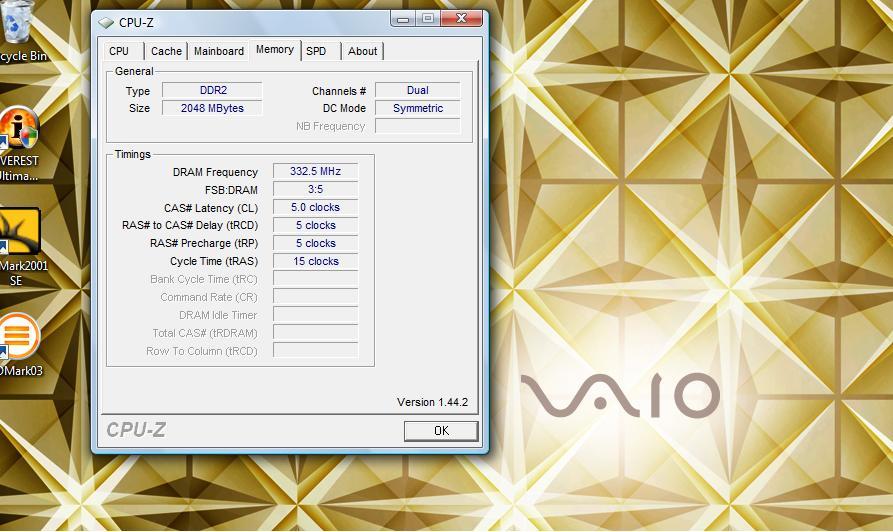Viewport: 893px width, 532px height.
Task: Click the CPU-Z title bar icon
Action: click(x=106, y=23)
